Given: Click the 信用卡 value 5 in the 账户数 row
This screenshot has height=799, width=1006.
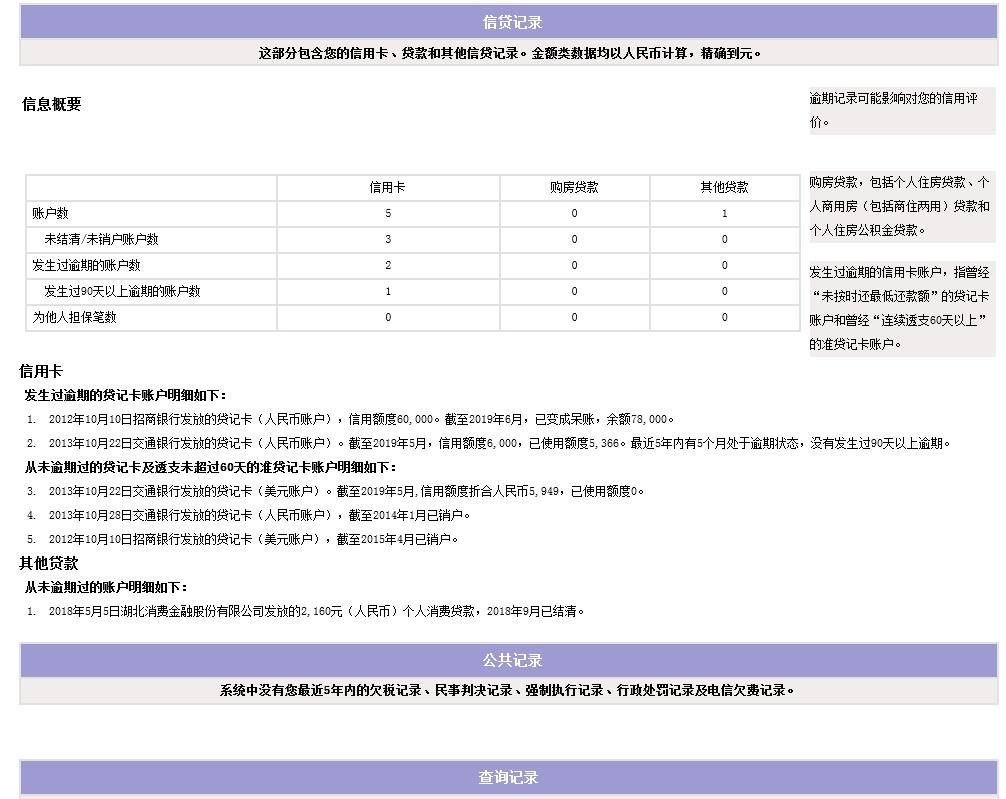Looking at the screenshot, I should [x=388, y=213].
